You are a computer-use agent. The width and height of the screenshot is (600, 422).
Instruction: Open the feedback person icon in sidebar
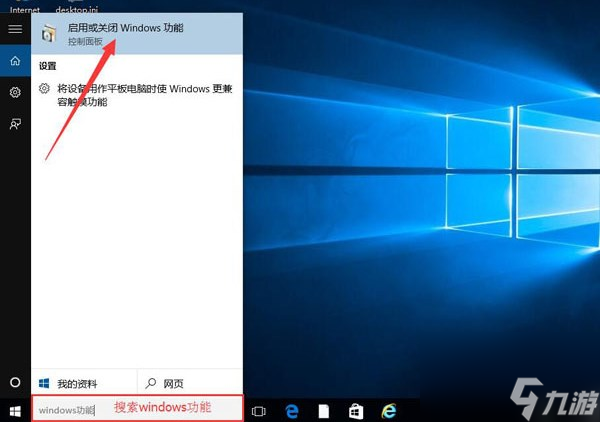coord(15,124)
